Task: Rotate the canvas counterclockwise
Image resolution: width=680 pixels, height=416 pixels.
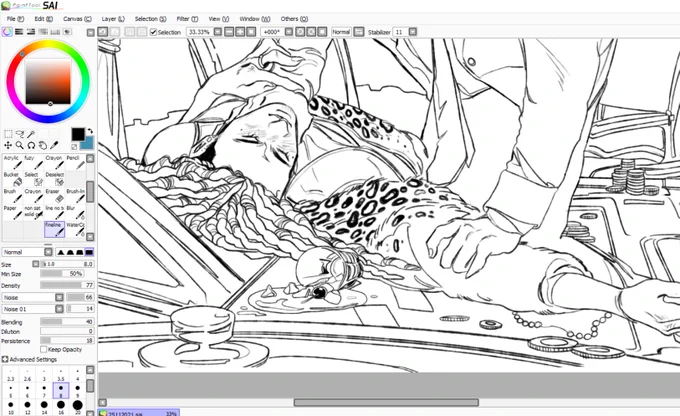Action: (x=300, y=32)
